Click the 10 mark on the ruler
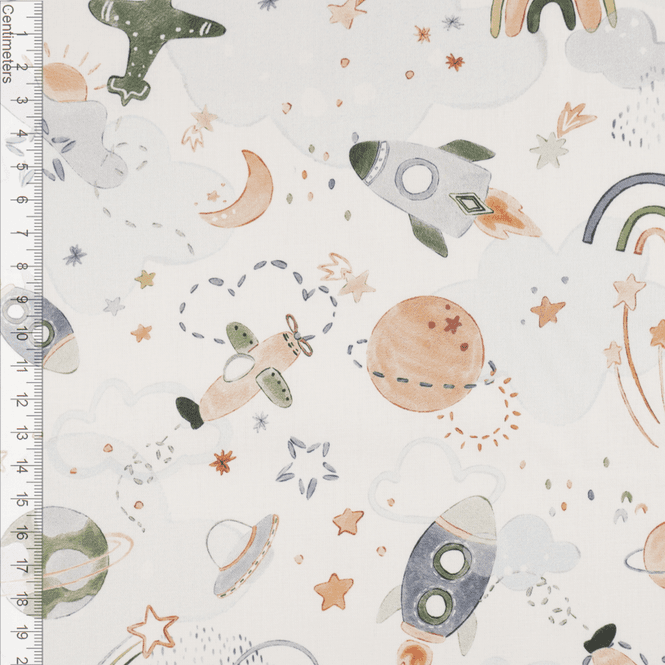 [x=21, y=334]
